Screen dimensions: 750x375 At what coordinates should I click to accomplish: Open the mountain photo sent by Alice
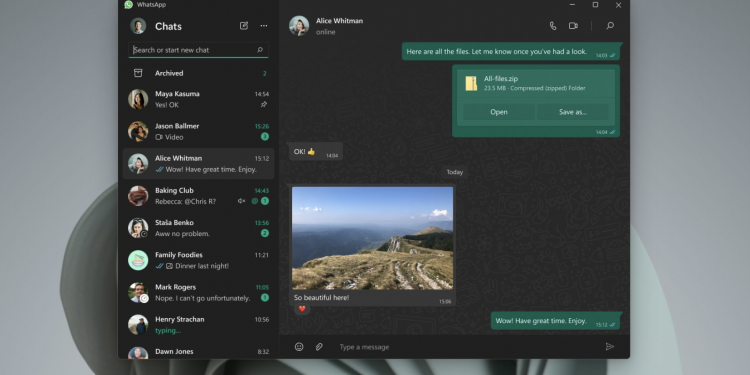pos(372,238)
